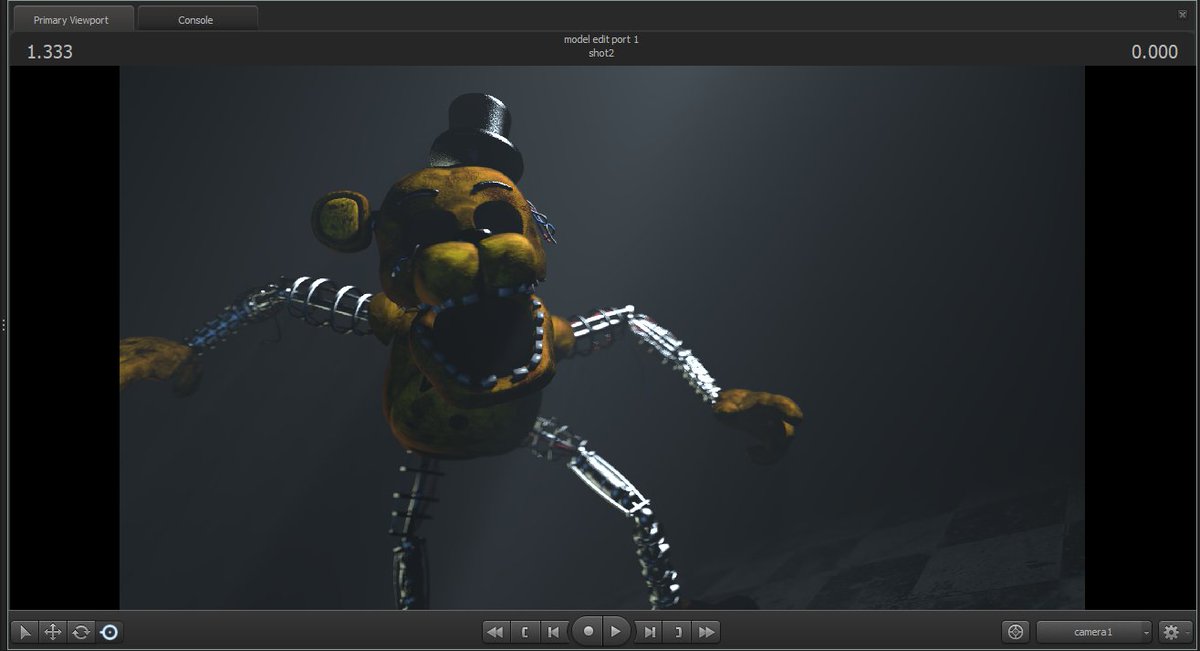Select the translate manipulator tool

tap(53, 632)
